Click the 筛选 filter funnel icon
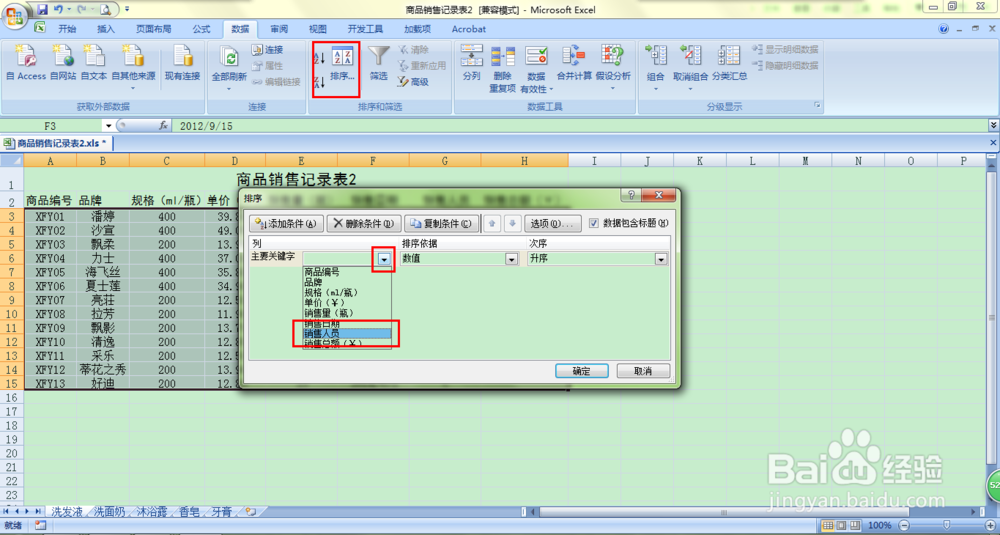 coord(379,62)
